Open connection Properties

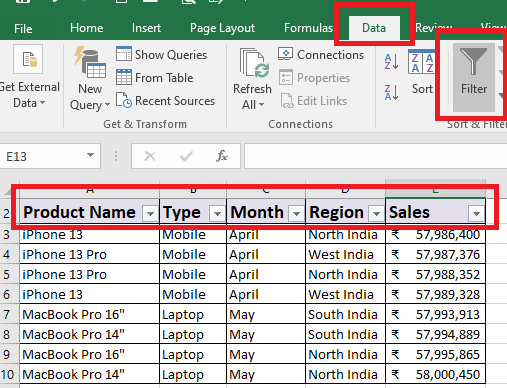coord(314,78)
